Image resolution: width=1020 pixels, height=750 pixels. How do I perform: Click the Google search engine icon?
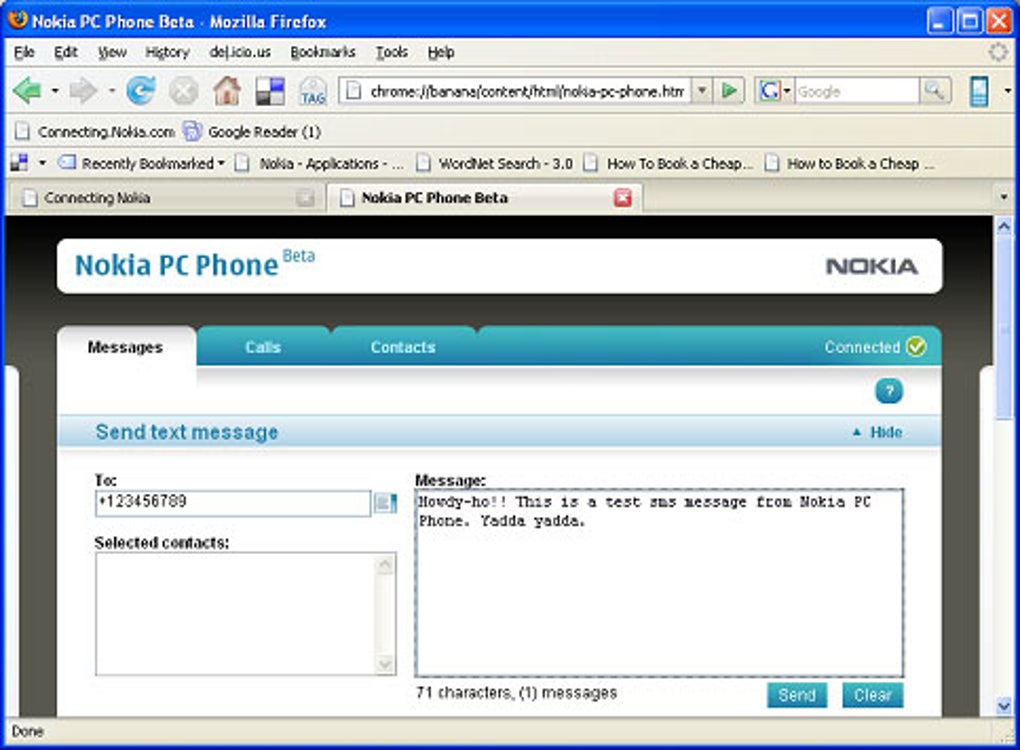[769, 91]
